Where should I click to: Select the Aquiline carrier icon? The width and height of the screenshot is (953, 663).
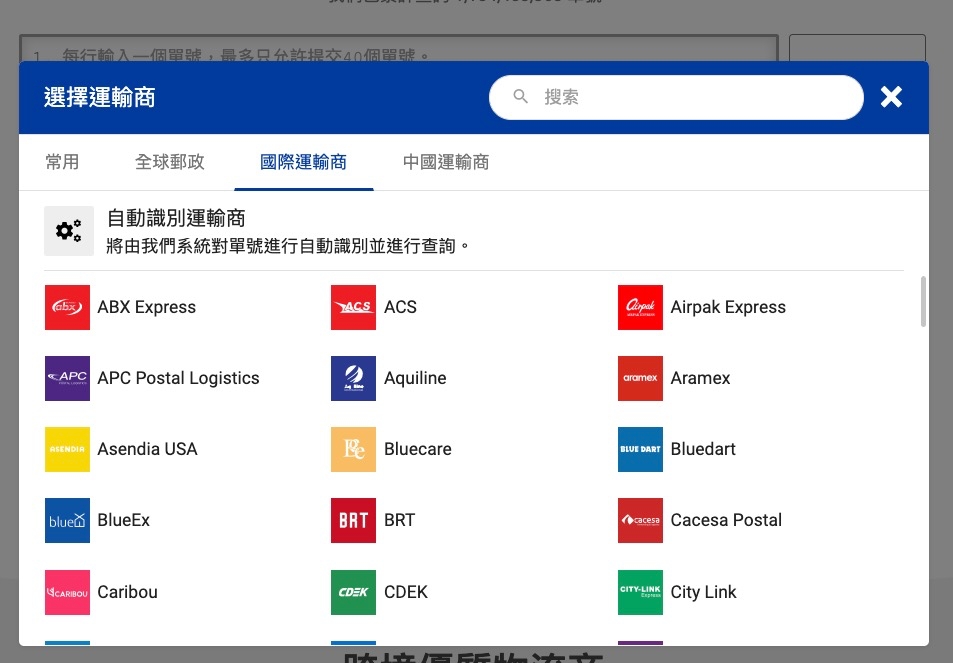click(x=353, y=378)
